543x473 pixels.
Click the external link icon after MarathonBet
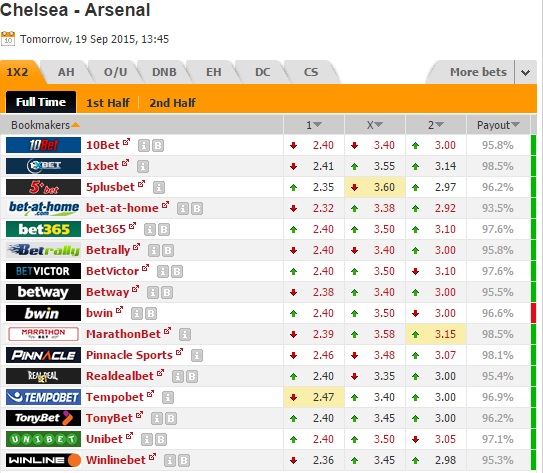coord(168,331)
